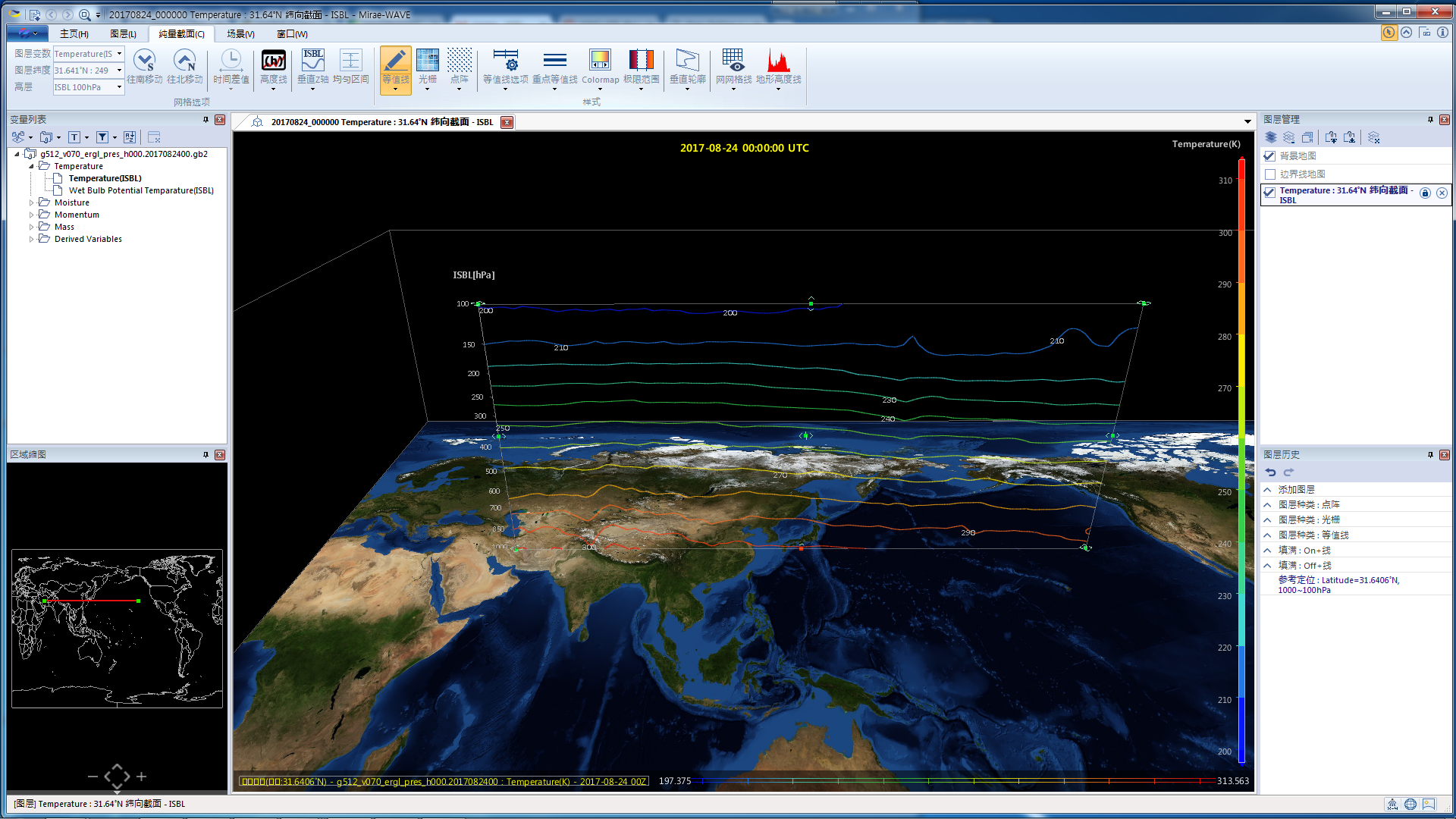This screenshot has width=1456, height=819.
Task: Open the 主页(H) ribbon tab
Action: coord(74,34)
